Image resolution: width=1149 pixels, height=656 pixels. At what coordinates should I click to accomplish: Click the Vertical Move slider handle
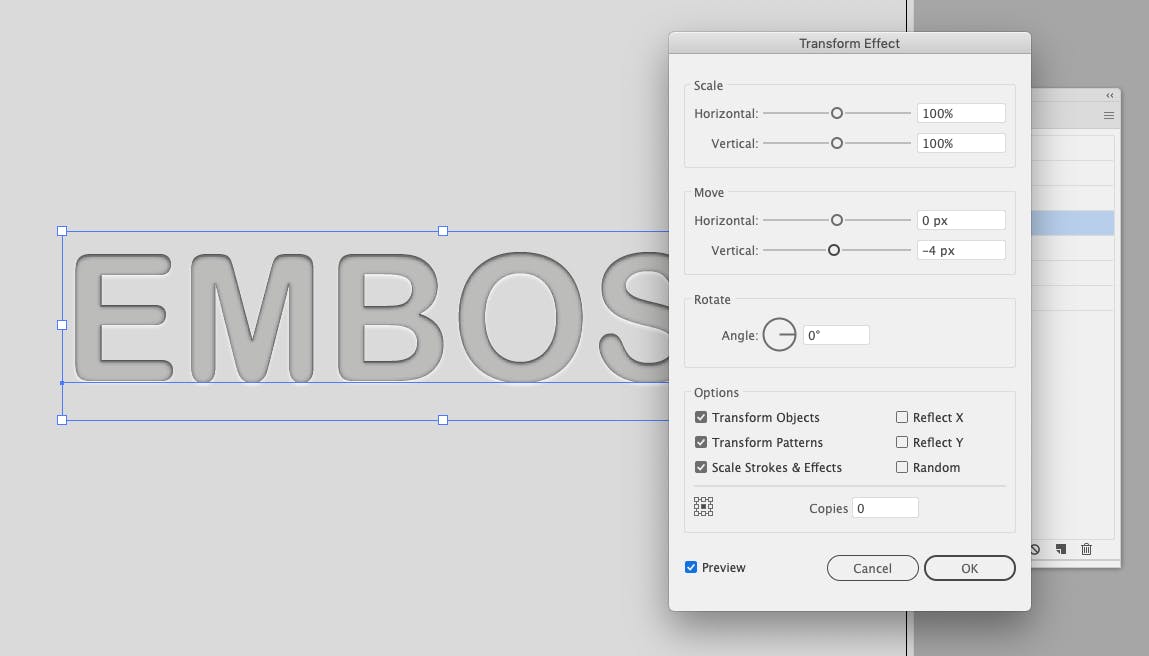click(835, 250)
